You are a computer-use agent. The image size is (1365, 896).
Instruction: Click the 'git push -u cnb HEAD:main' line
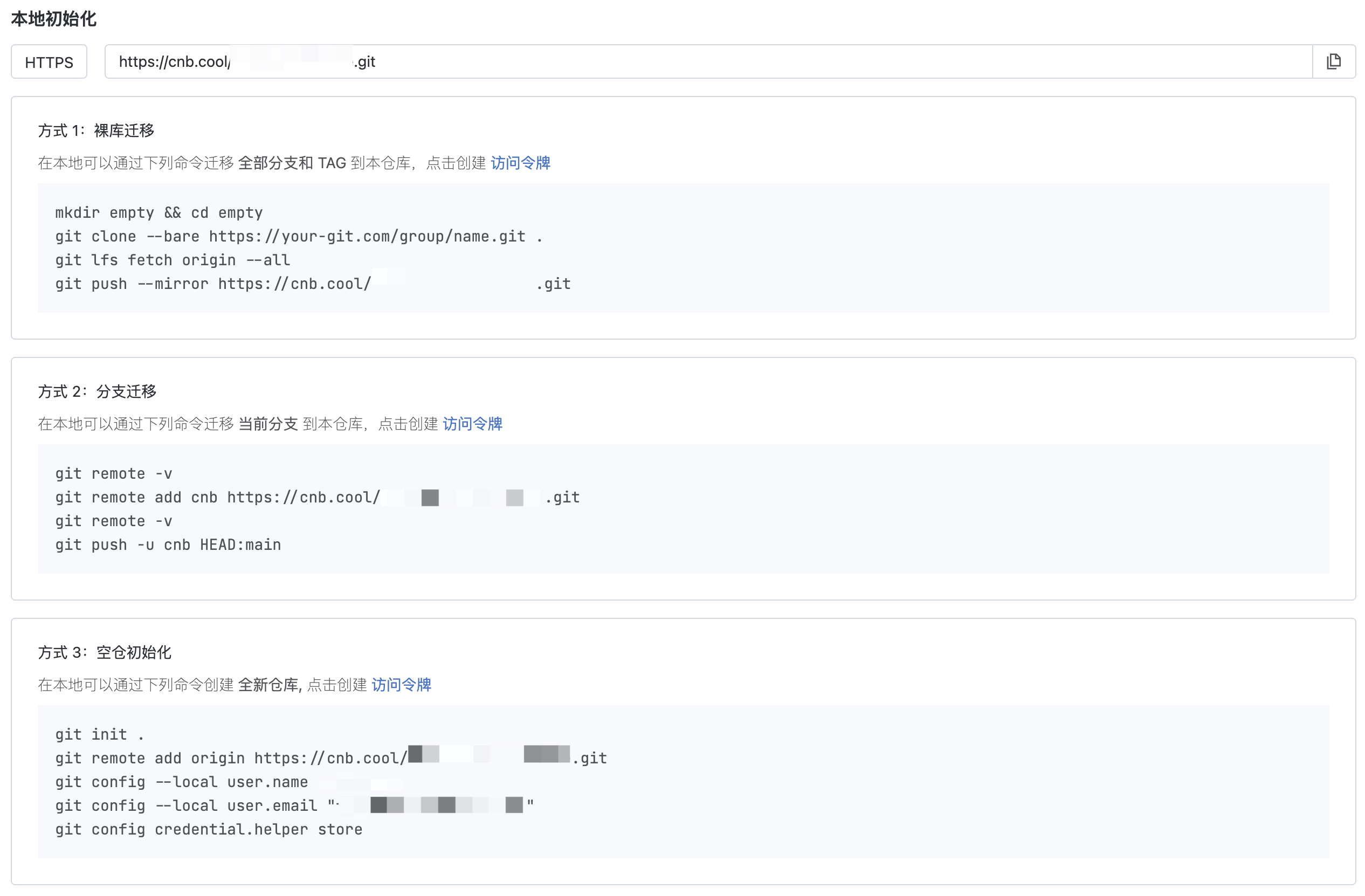(x=168, y=545)
